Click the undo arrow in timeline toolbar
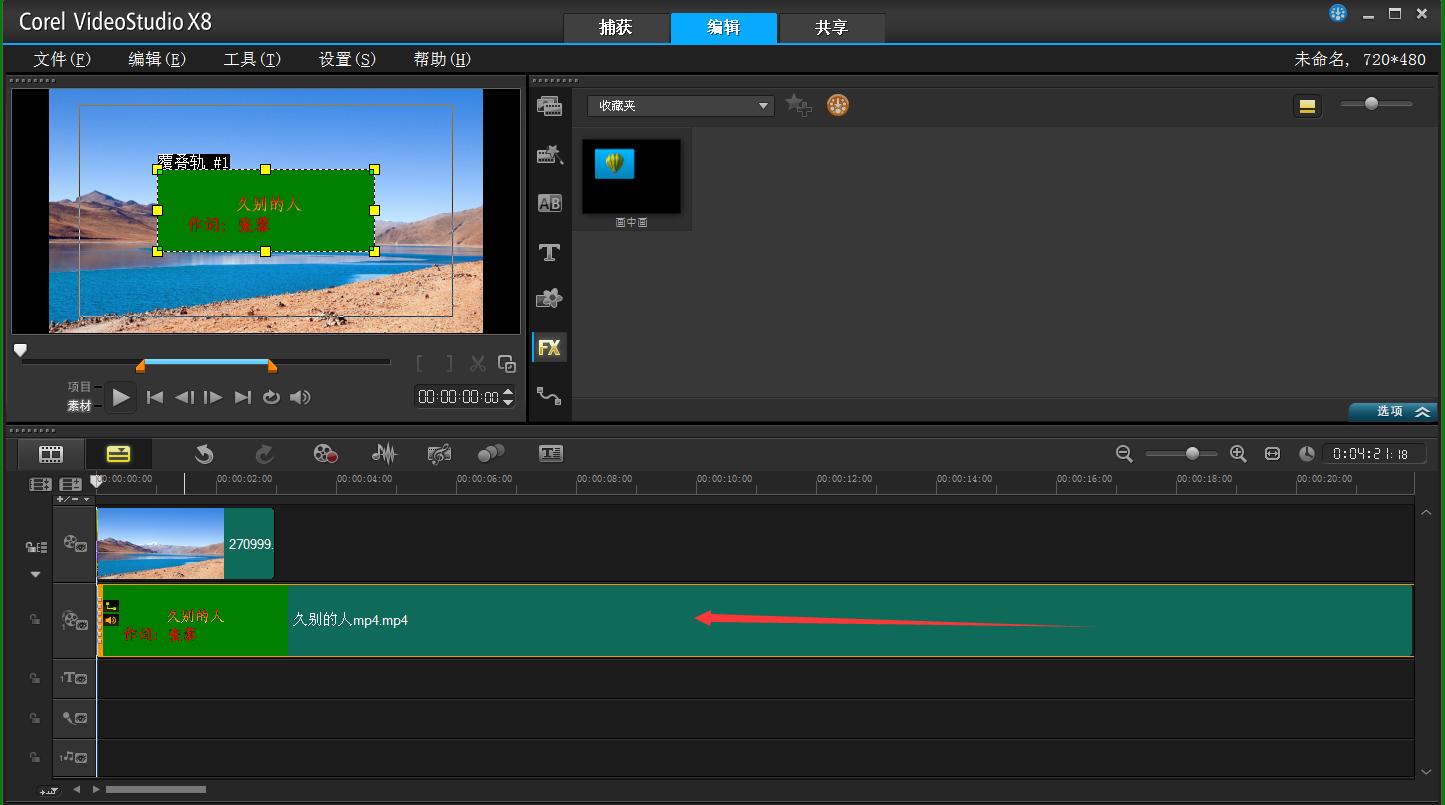The image size is (1445, 805). coord(204,454)
